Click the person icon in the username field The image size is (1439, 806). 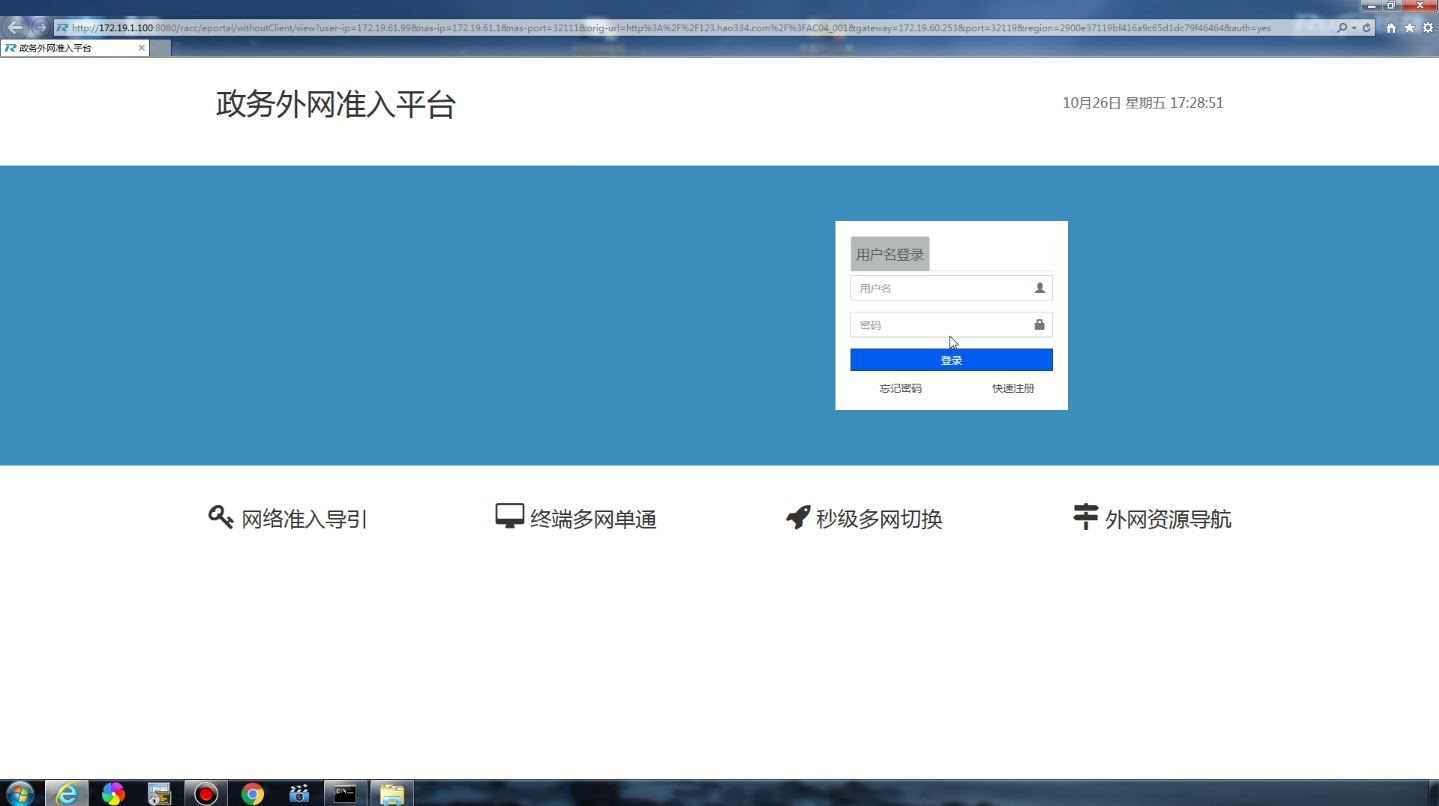(x=1041, y=287)
